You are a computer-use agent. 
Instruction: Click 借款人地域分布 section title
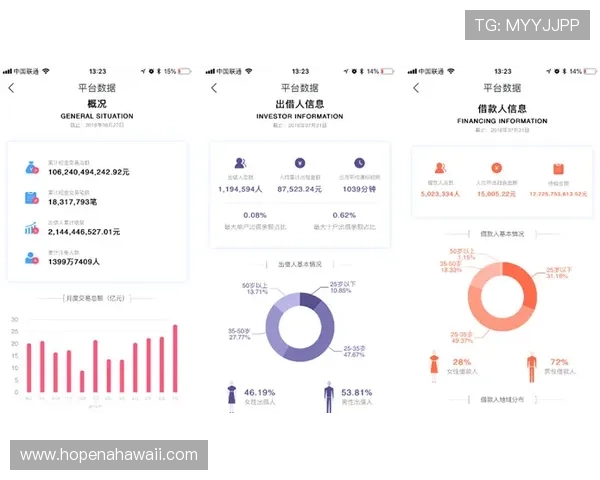(x=502, y=400)
